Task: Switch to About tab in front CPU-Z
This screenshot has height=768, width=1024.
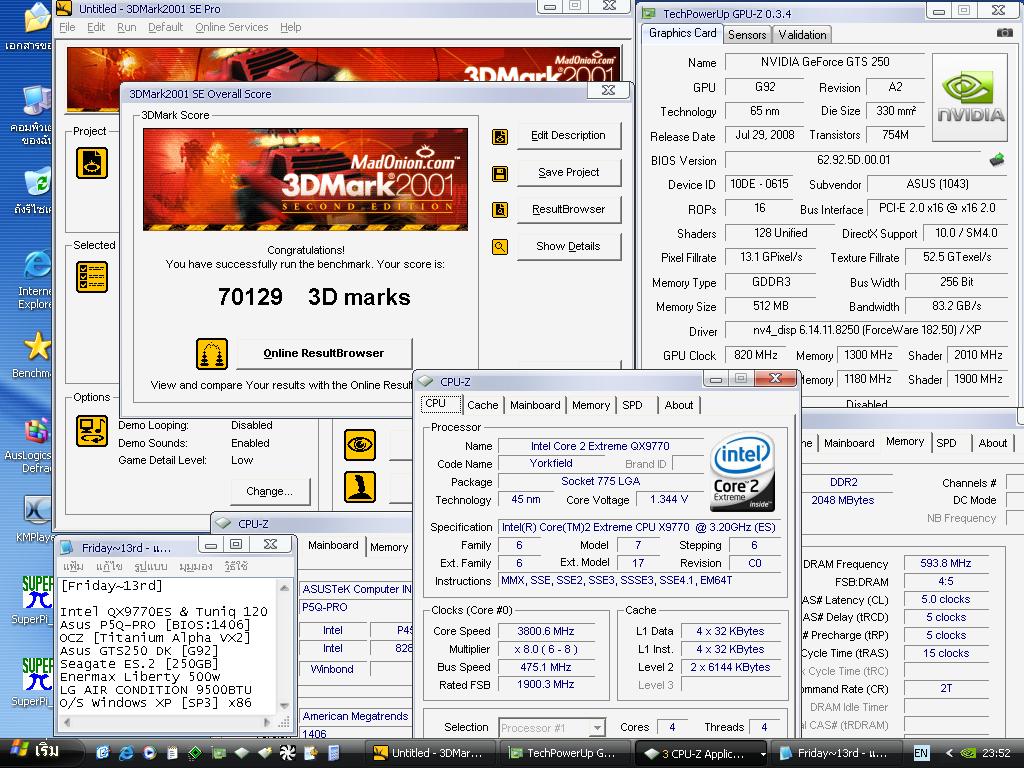Action: pyautogui.click(x=679, y=405)
